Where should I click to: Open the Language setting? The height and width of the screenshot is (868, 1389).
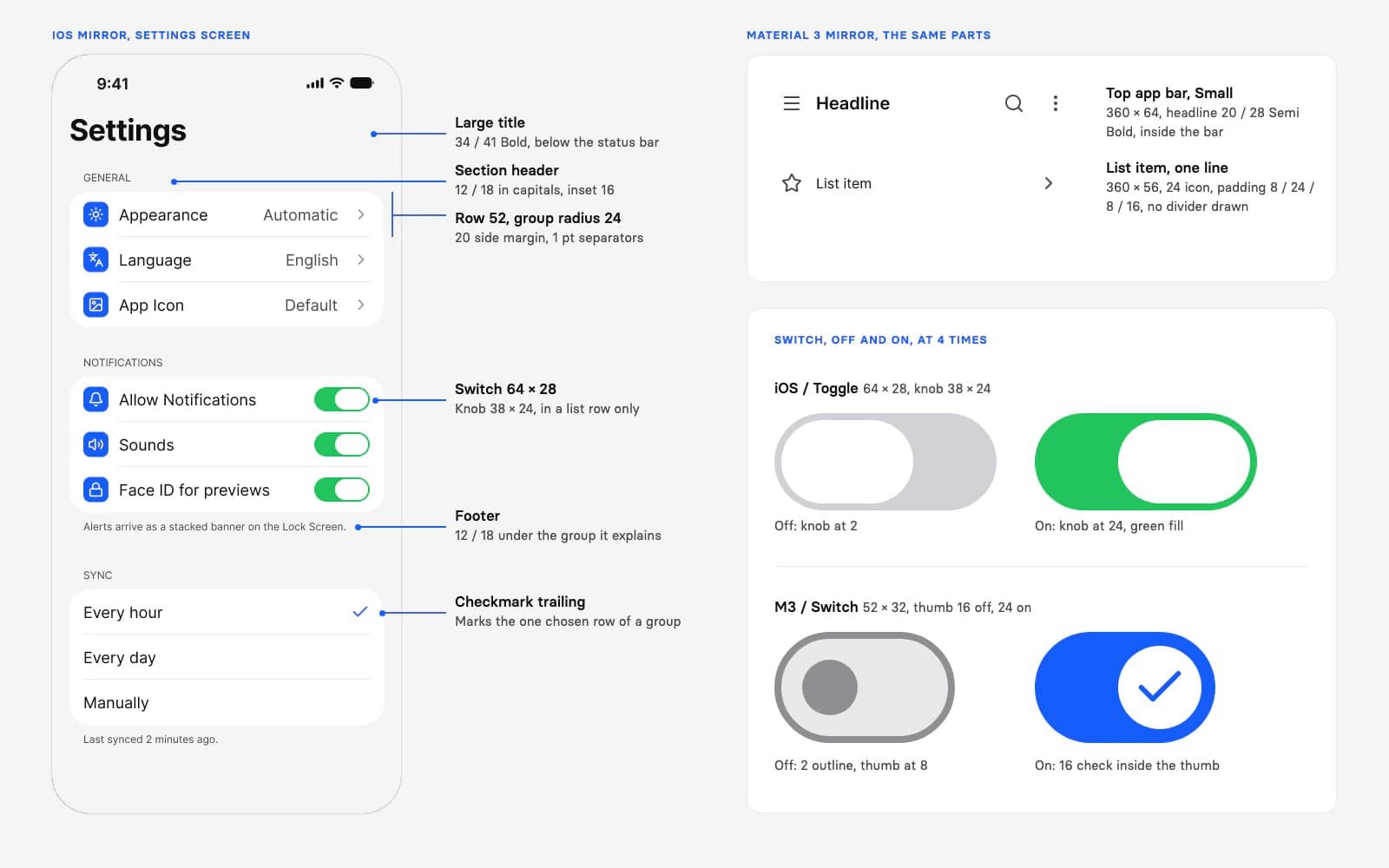[x=227, y=260]
